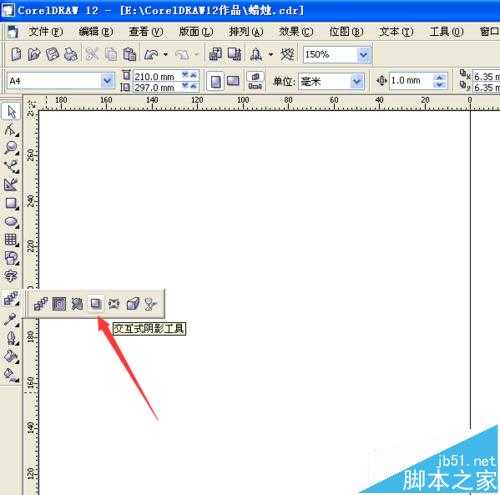Screen dimensions: 500x495
Task: Increase the 1.0 mm nudge offset stepper
Action: 440,77
